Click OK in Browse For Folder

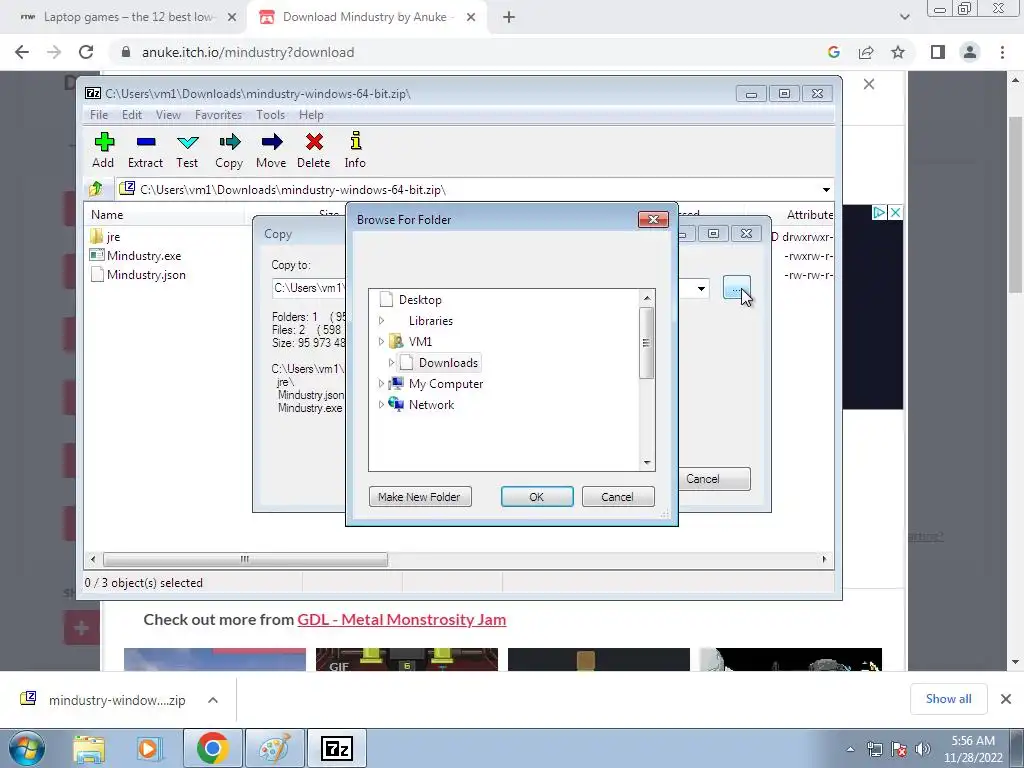click(x=537, y=496)
